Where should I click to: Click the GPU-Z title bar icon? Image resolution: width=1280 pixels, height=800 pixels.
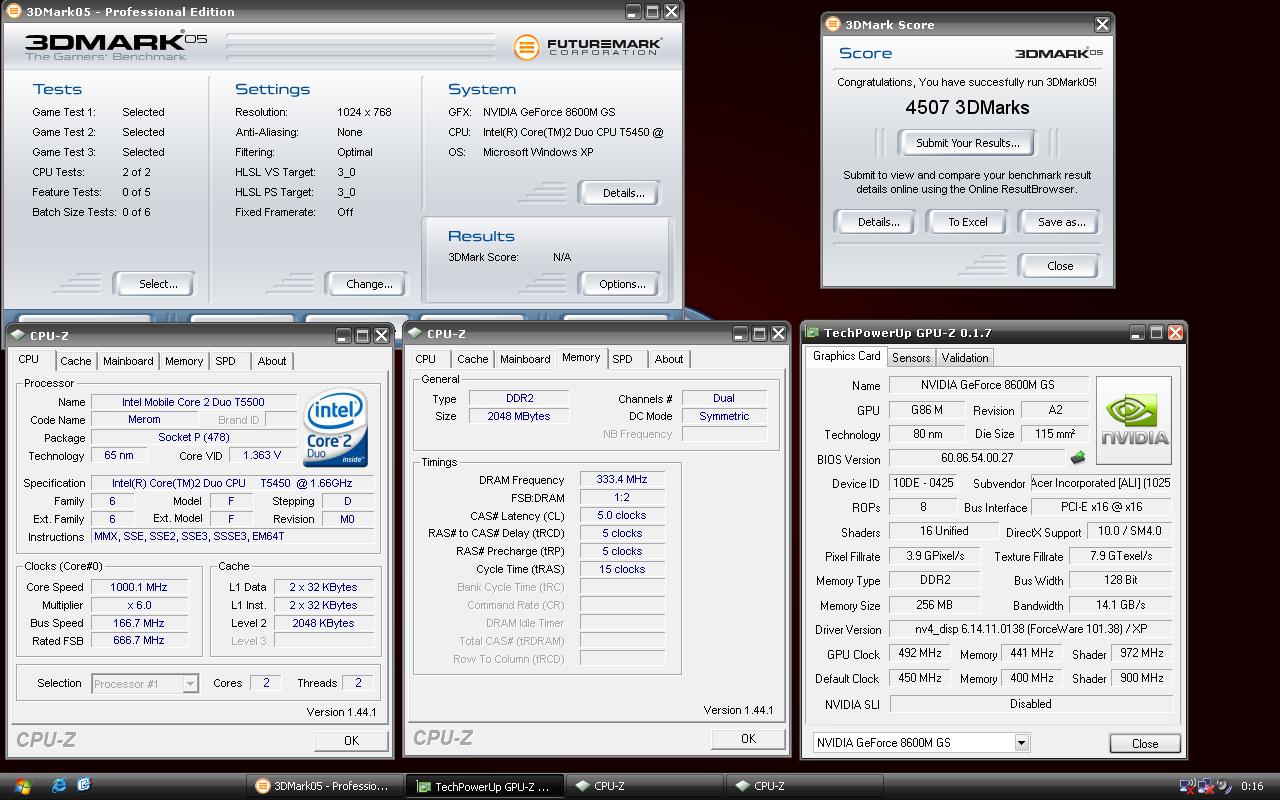point(813,333)
